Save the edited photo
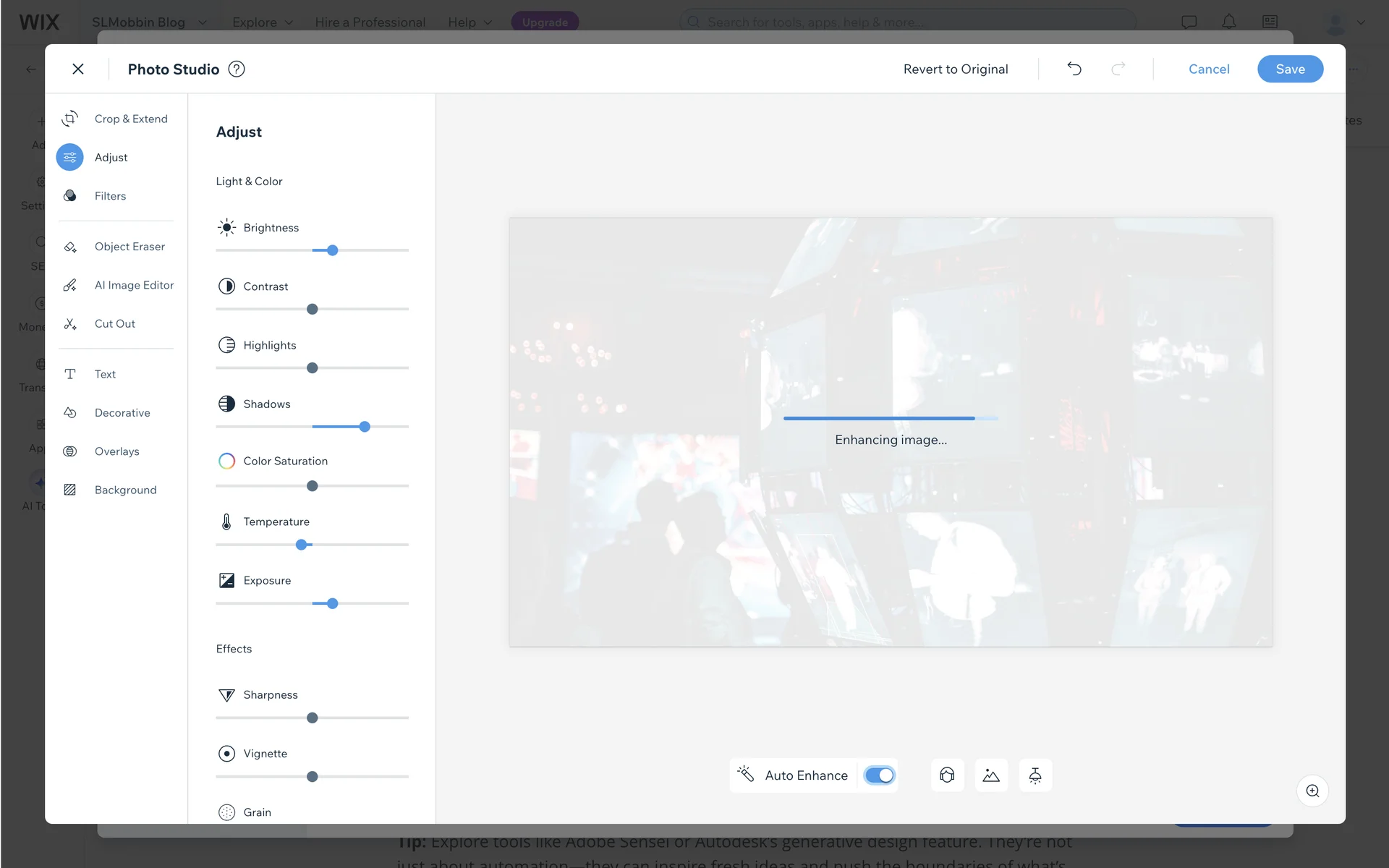The height and width of the screenshot is (868, 1389). point(1290,69)
